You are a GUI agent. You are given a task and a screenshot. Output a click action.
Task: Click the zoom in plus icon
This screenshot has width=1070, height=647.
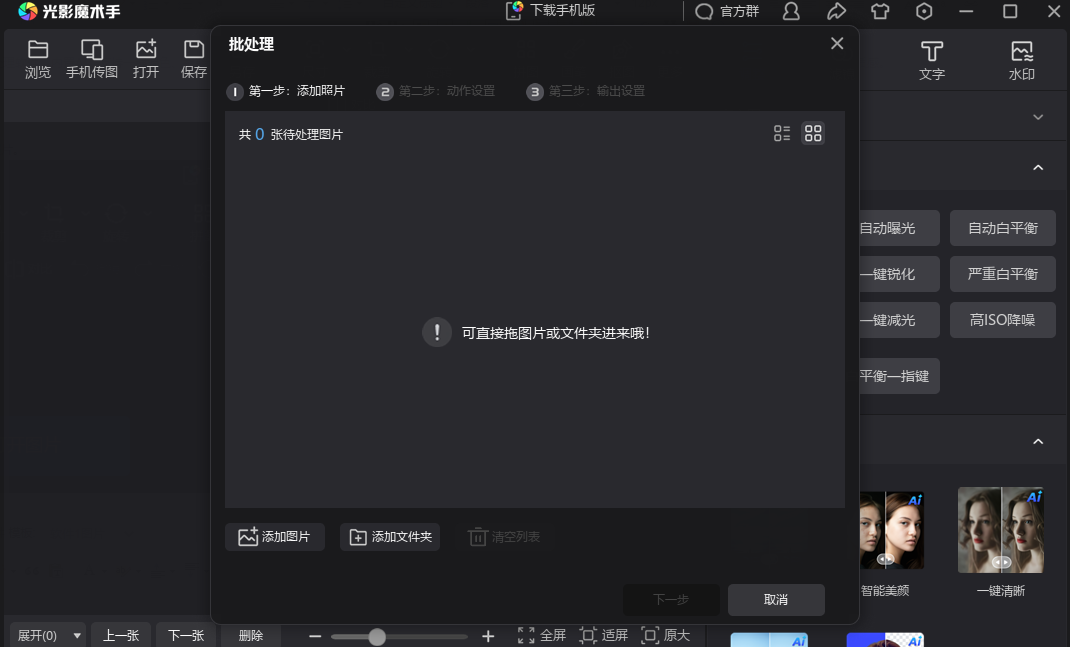coord(488,636)
